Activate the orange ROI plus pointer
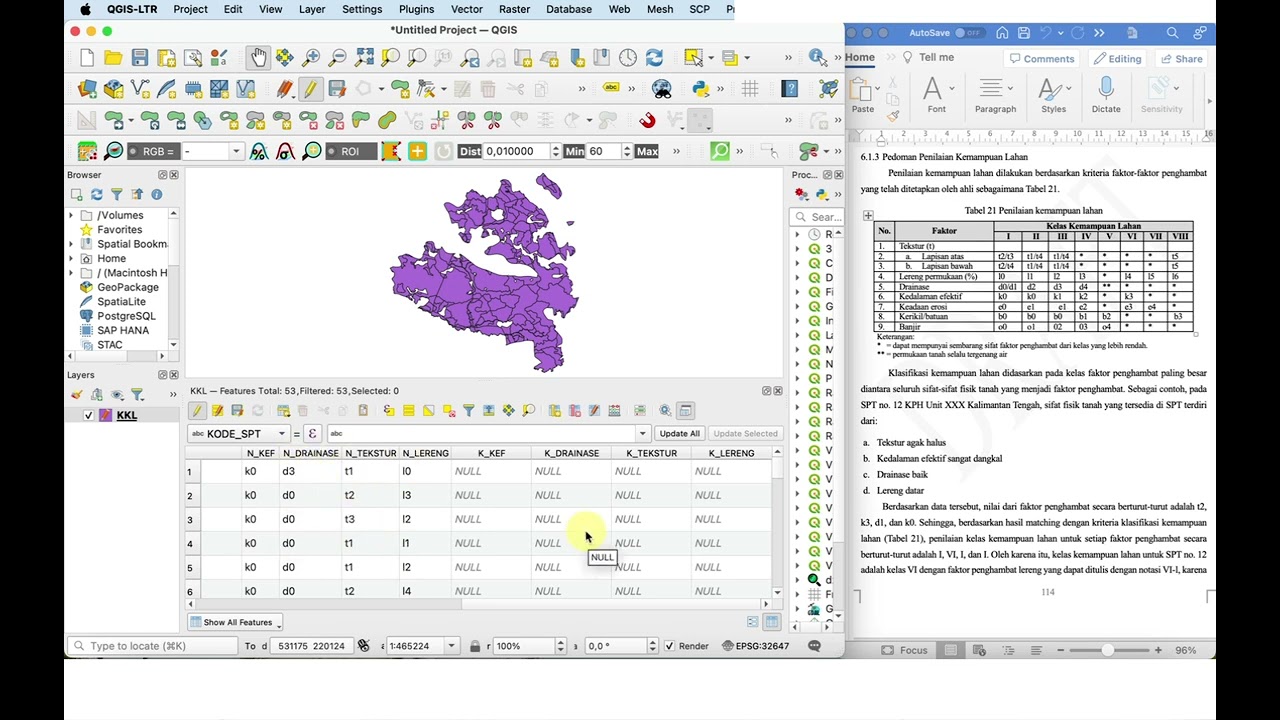Image resolution: width=1280 pixels, height=720 pixels. (x=417, y=151)
